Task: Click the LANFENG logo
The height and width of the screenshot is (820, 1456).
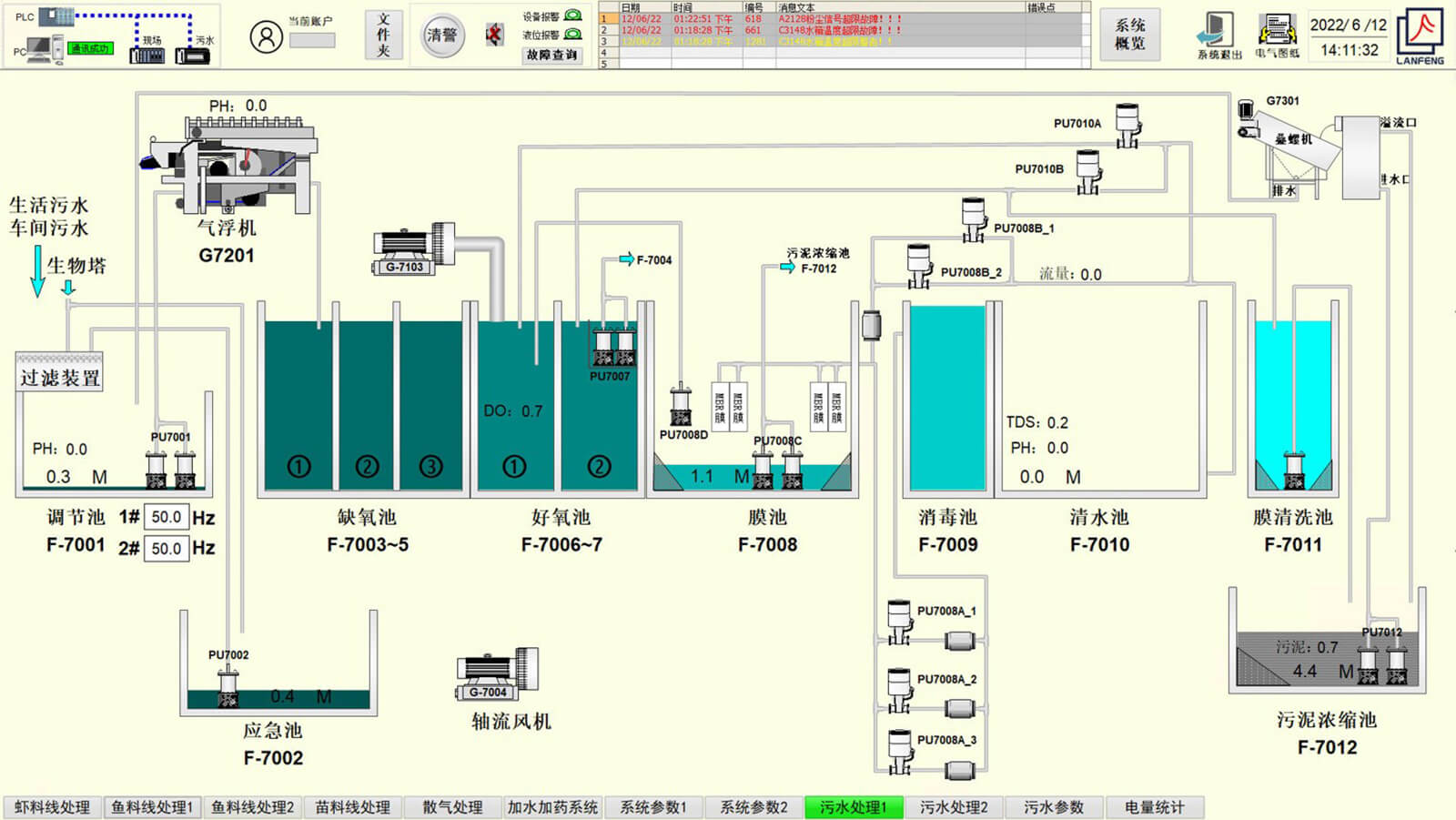Action: pyautogui.click(x=1420, y=35)
